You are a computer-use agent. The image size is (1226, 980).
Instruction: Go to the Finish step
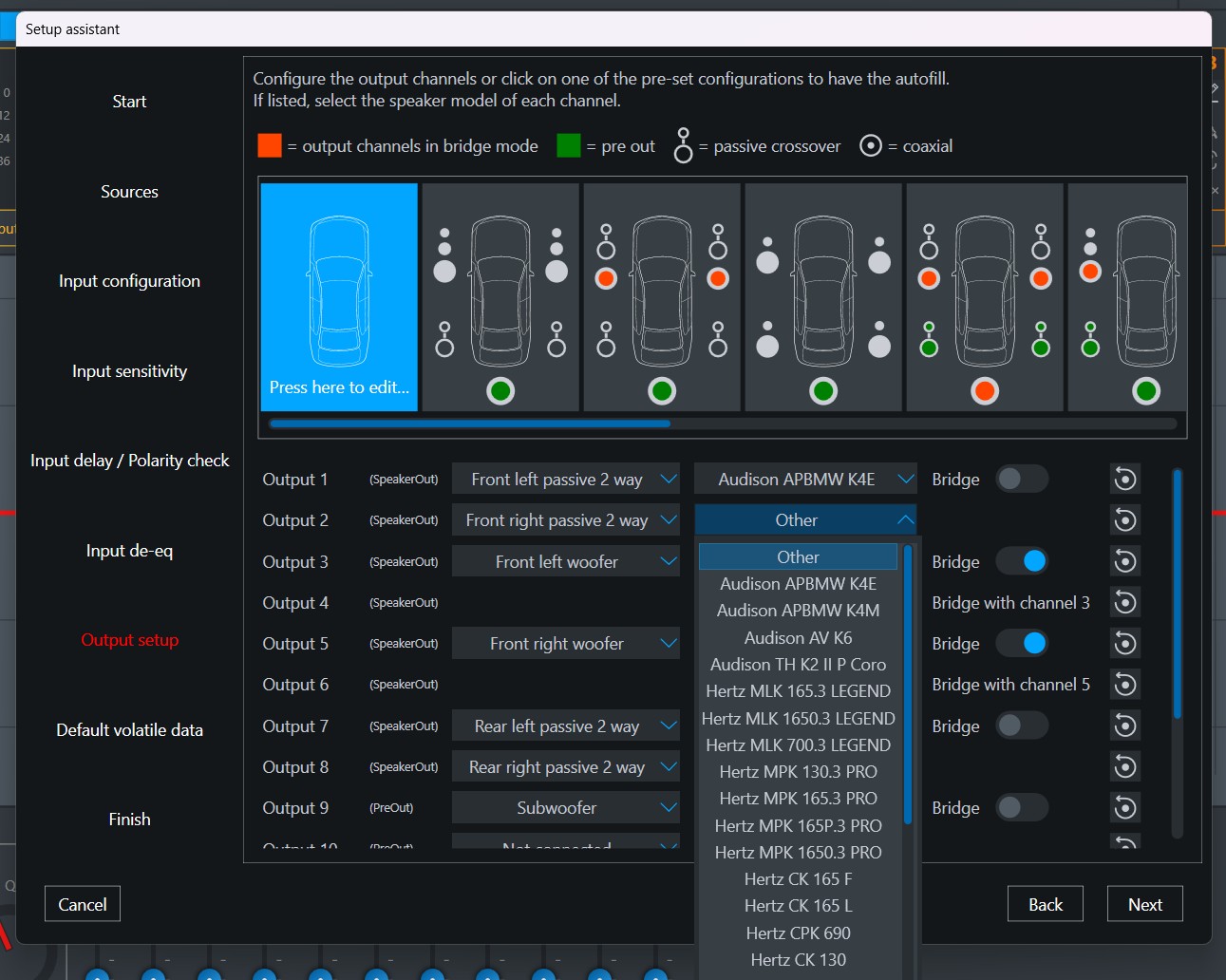tap(129, 819)
